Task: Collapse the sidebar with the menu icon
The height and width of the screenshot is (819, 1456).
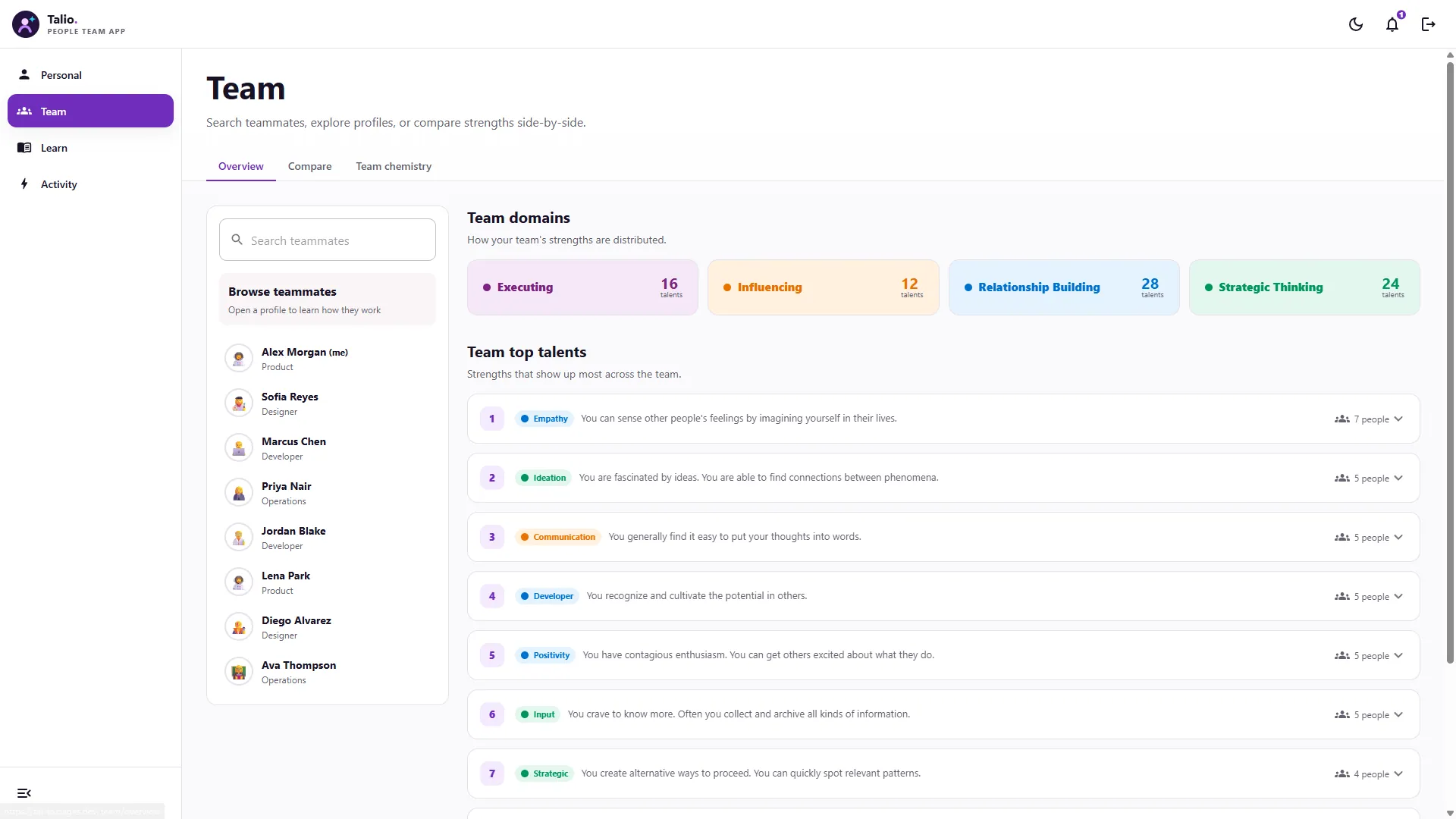Action: [24, 793]
